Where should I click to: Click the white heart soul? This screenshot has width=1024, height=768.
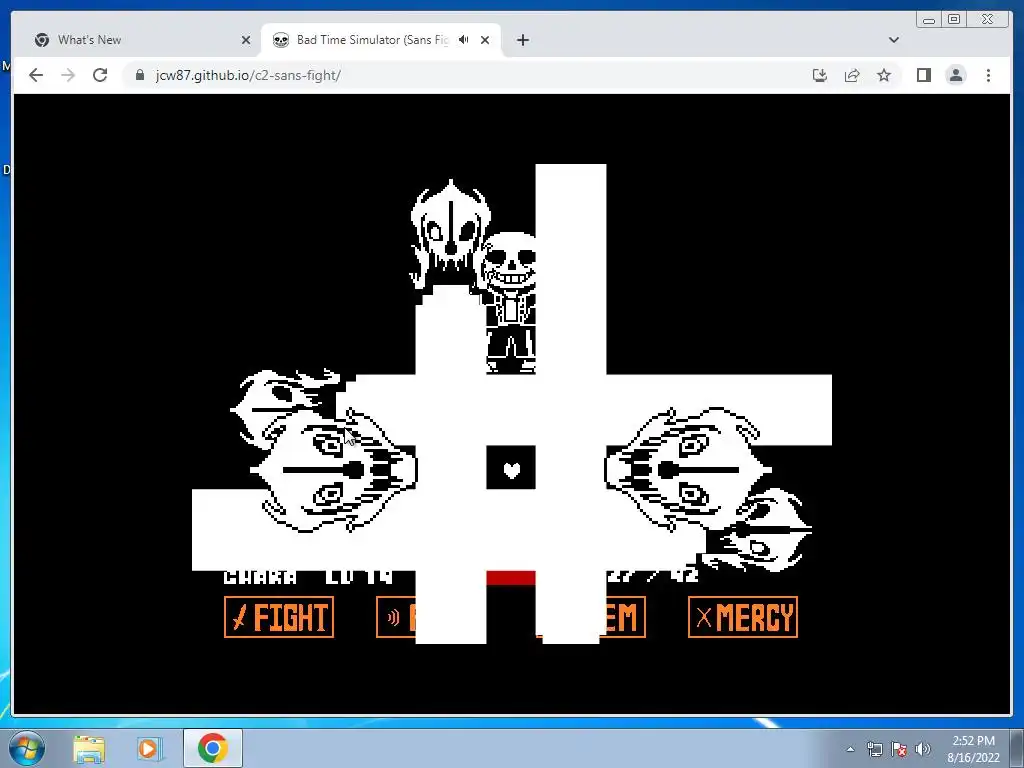pos(511,470)
